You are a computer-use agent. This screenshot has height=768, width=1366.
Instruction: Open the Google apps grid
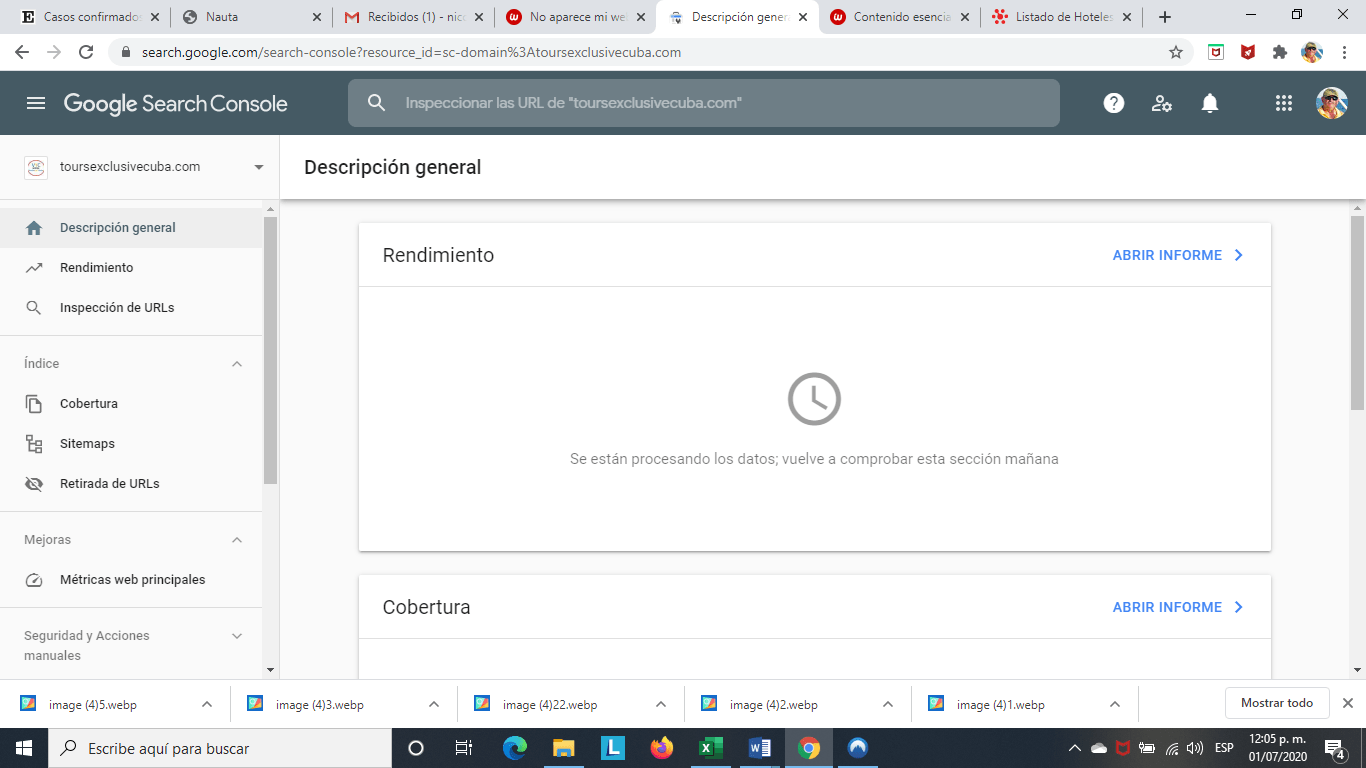pos(1284,103)
